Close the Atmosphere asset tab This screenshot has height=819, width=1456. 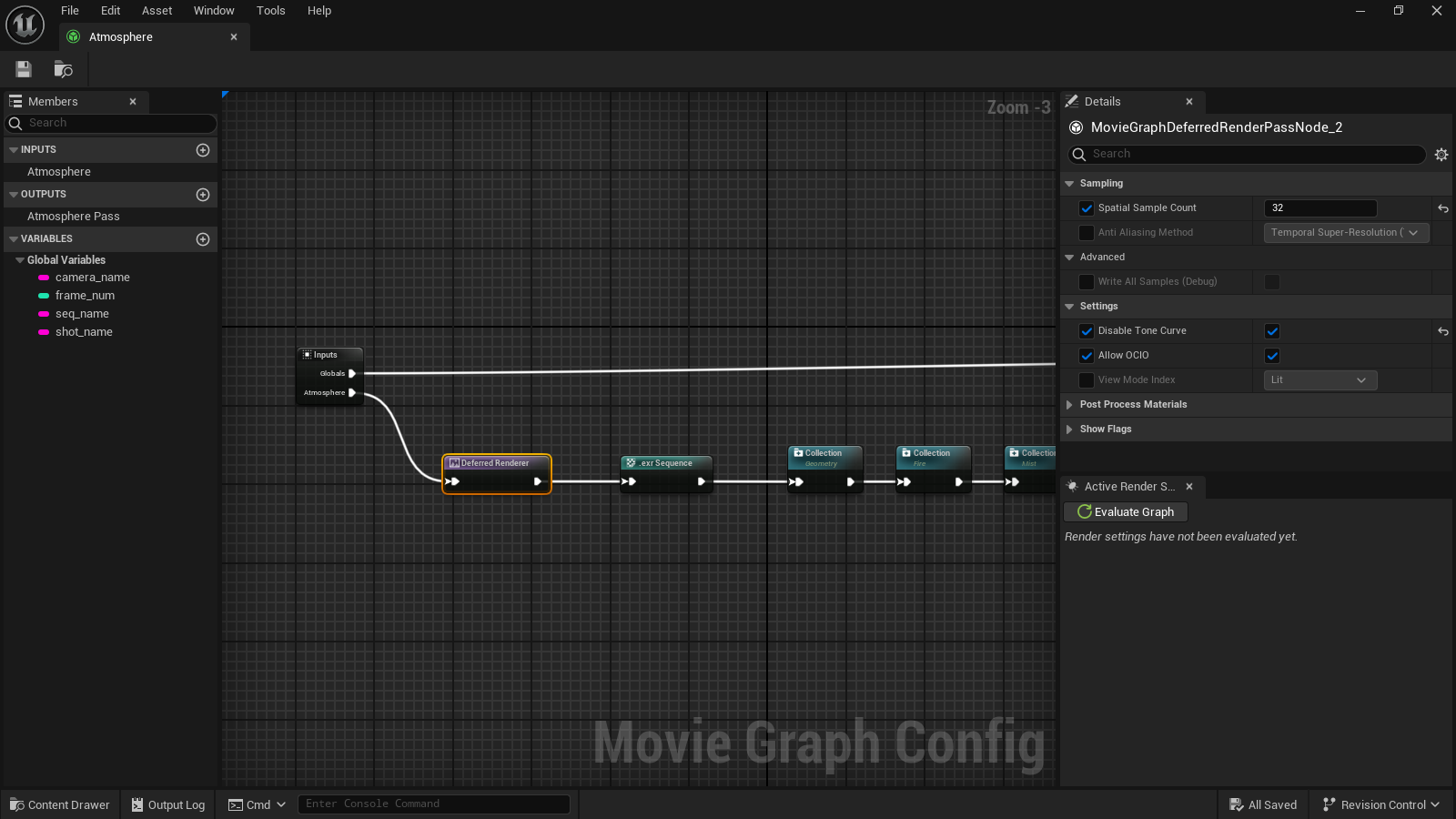click(x=234, y=37)
